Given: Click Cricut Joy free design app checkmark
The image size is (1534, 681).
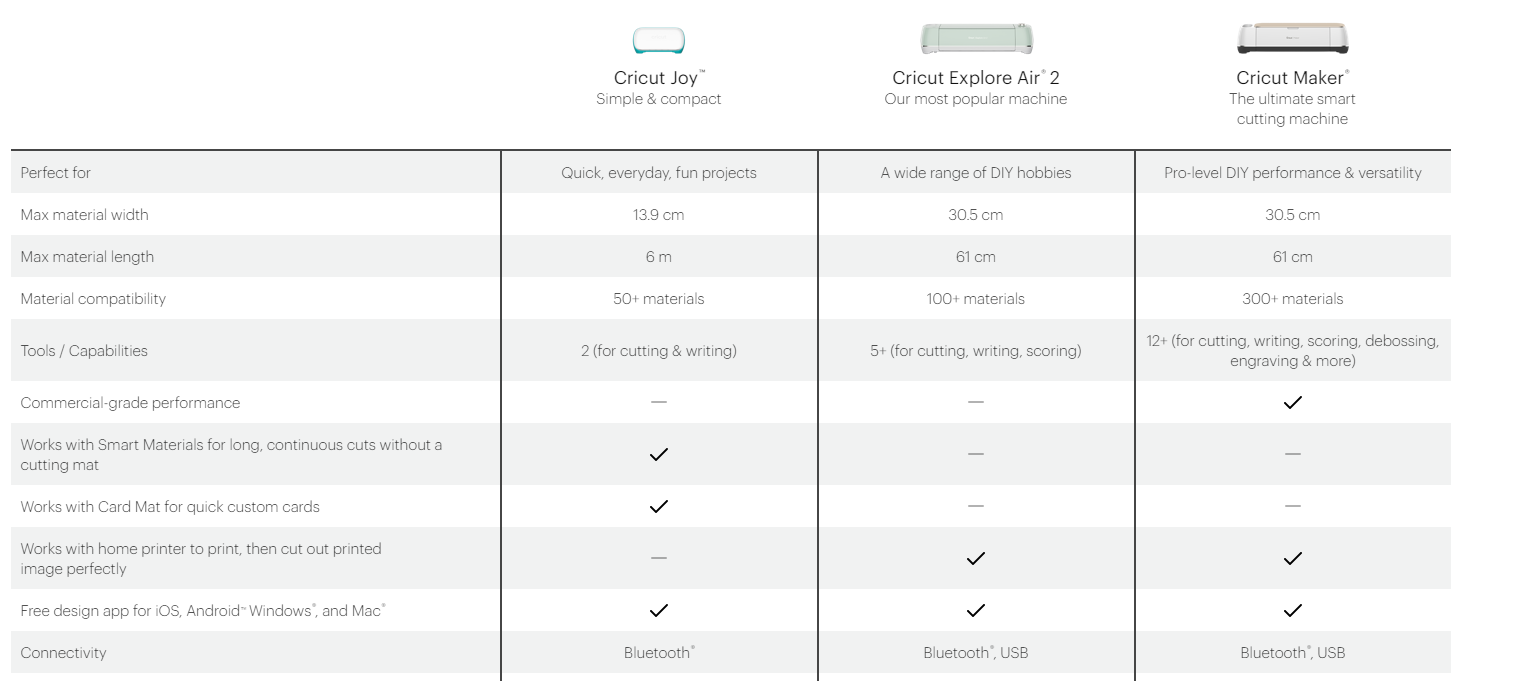Looking at the screenshot, I should (x=659, y=610).
